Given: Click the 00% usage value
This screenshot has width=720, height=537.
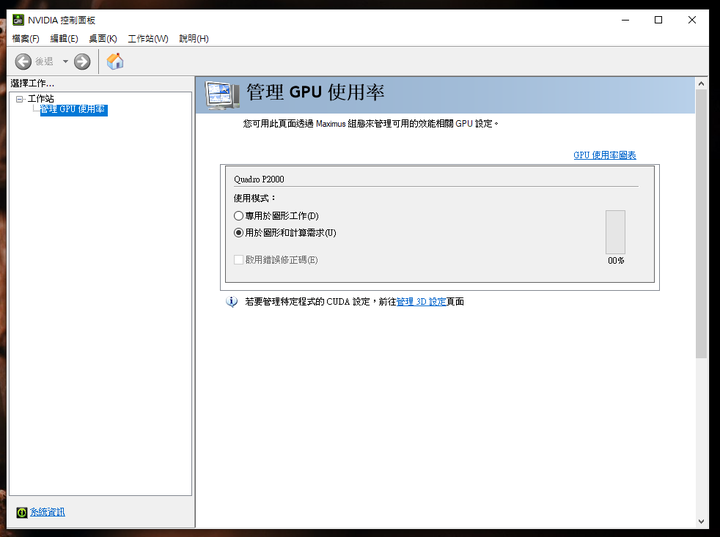Looking at the screenshot, I should [x=616, y=261].
